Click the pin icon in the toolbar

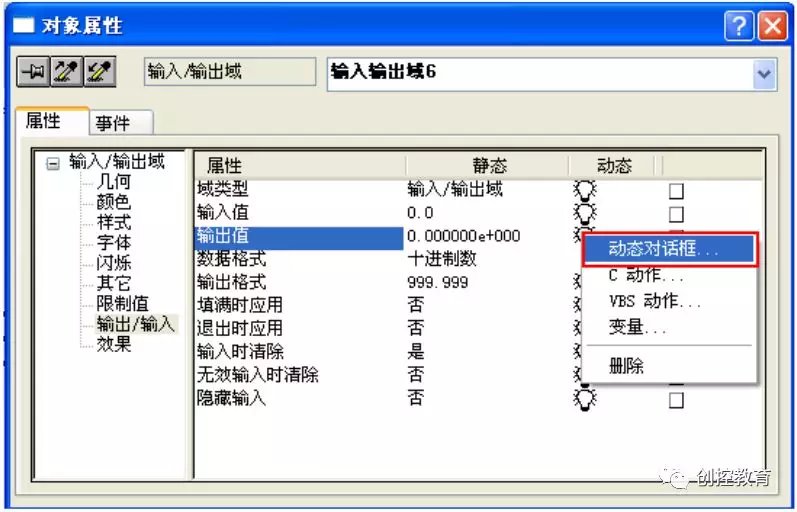tap(31, 73)
